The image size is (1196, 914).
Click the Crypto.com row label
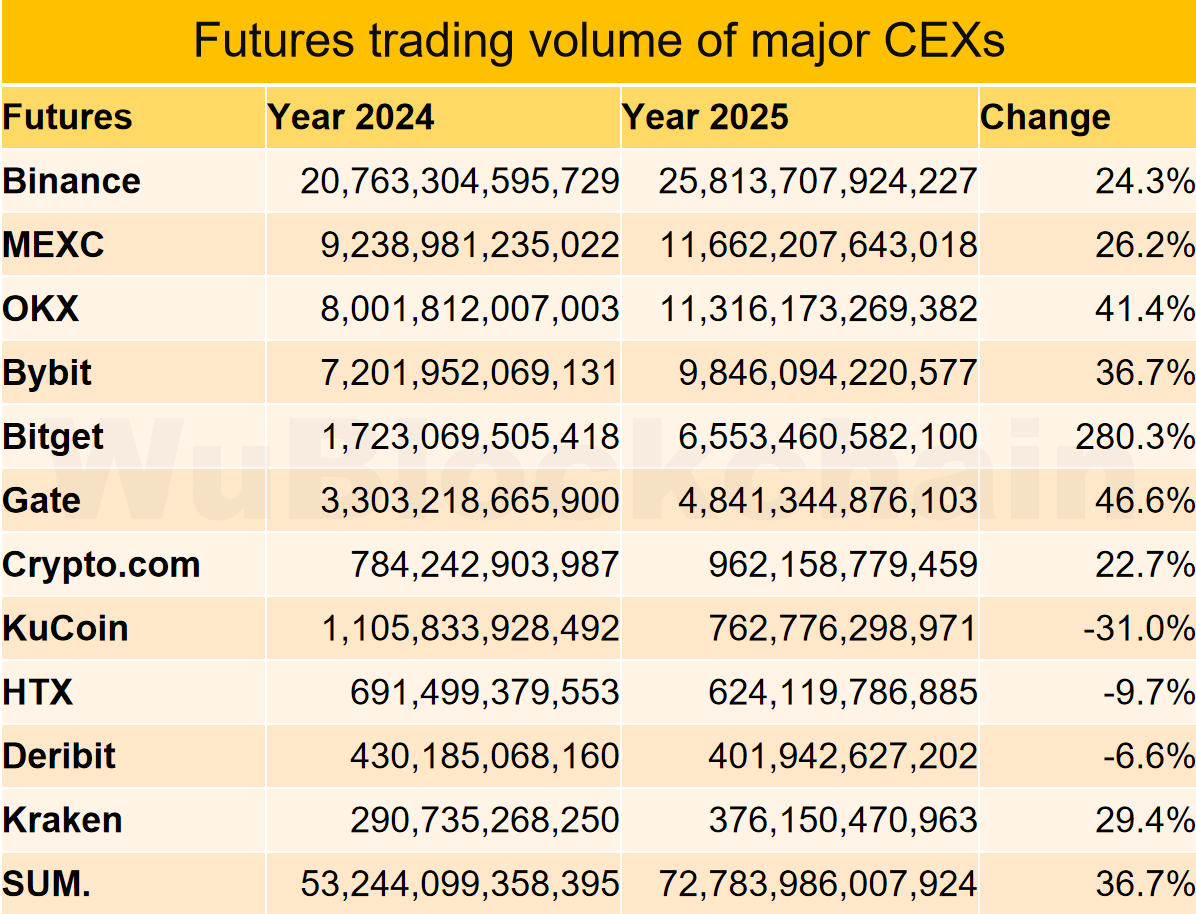[102, 564]
